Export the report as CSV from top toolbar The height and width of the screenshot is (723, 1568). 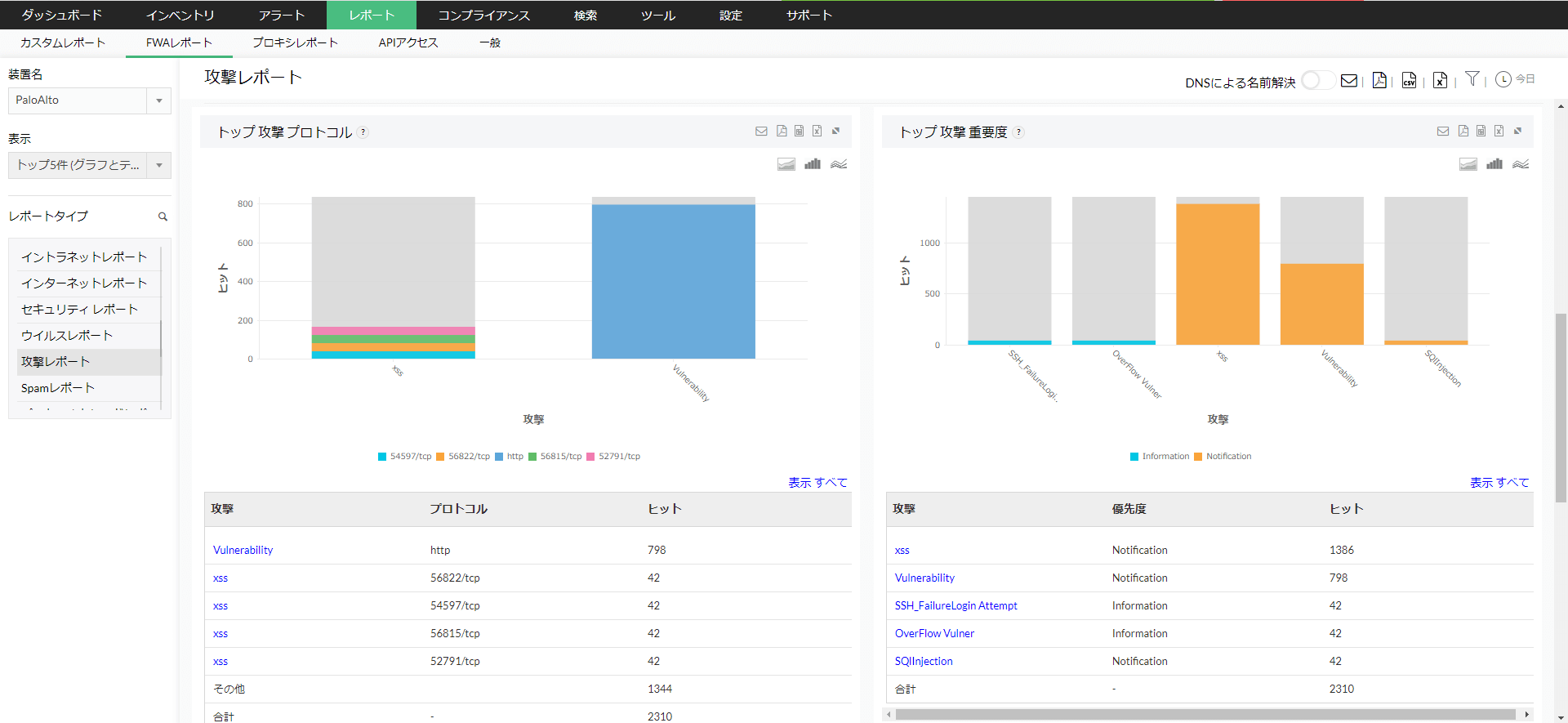pyautogui.click(x=1409, y=80)
